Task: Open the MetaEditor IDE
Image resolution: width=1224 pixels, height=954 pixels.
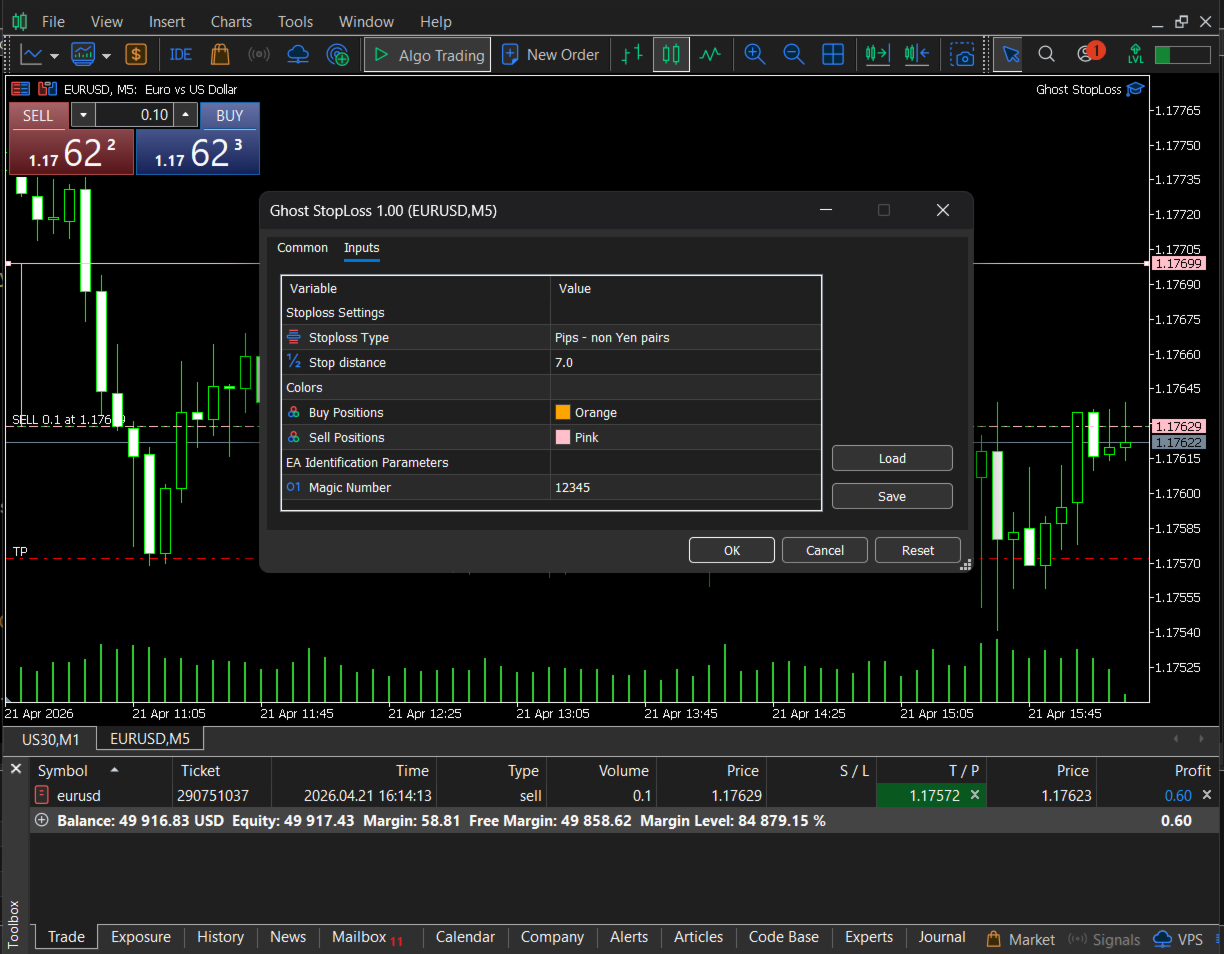Action: [181, 54]
